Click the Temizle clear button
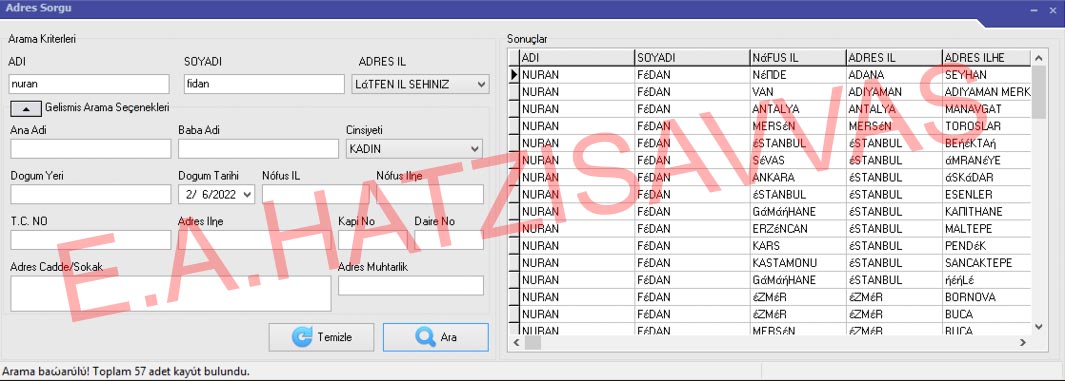This screenshot has width=1065, height=381. 321,337
